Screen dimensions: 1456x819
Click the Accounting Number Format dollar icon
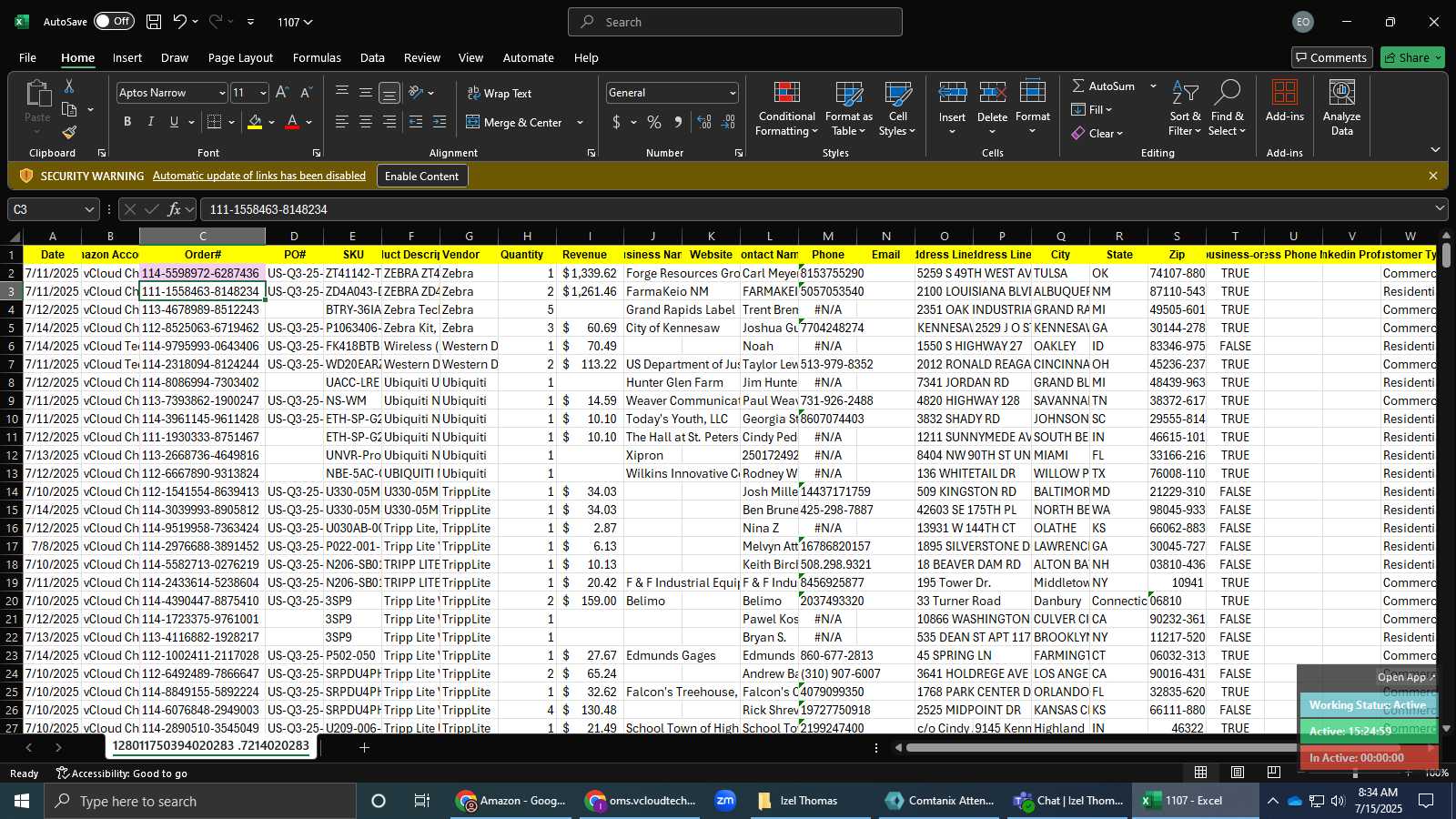617,122
